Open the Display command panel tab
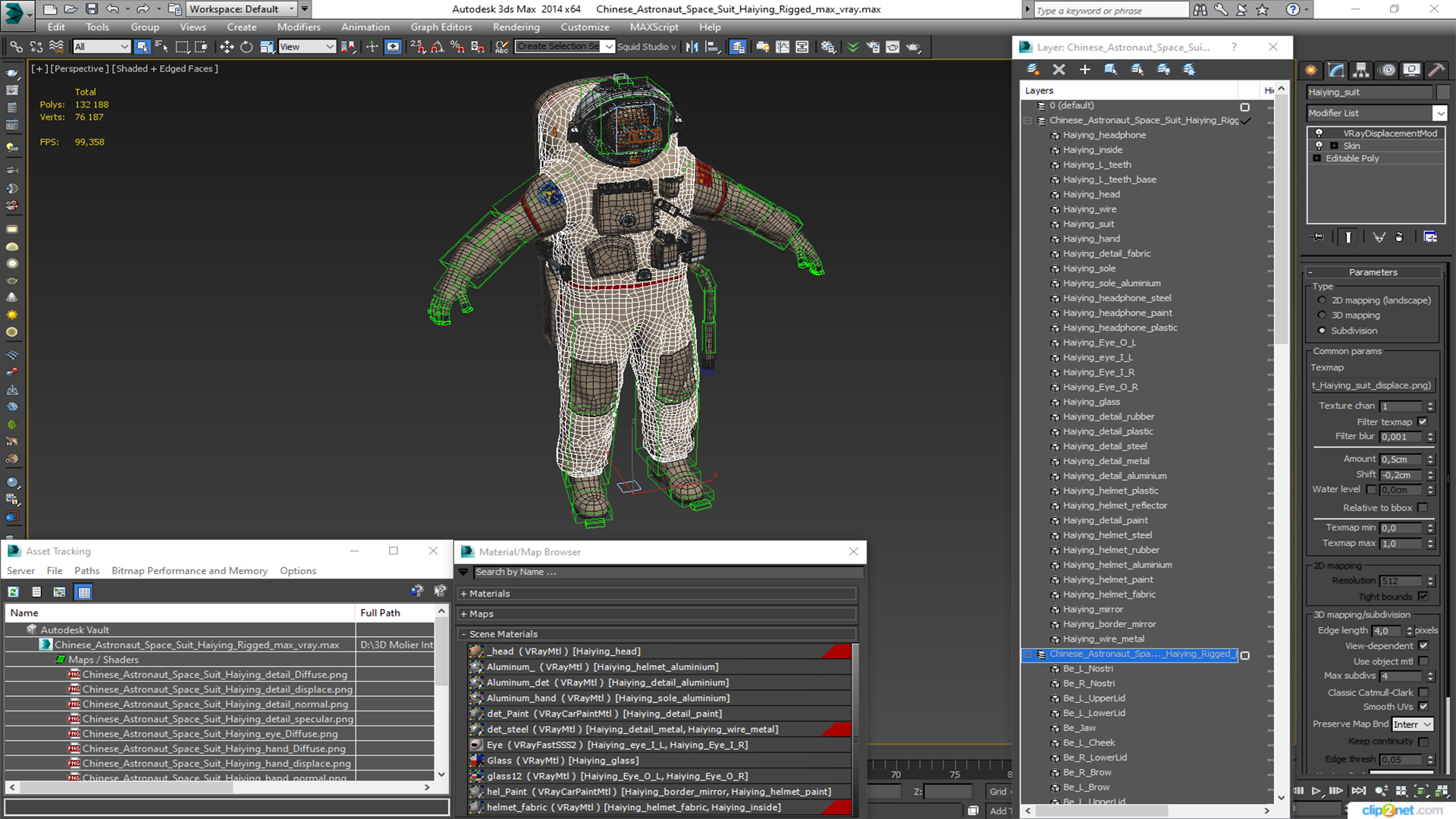Screen dimensions: 1456x819 pos(1411,70)
